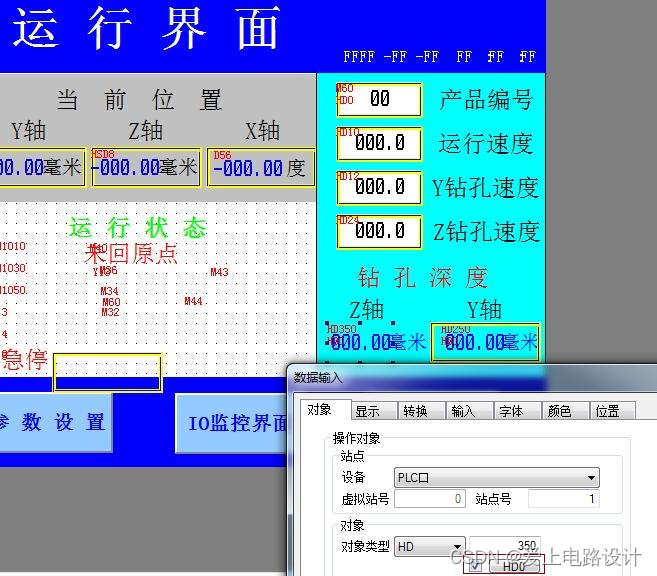
Task: Select the D56 X轴 position display
Action: pyautogui.click(x=261, y=167)
